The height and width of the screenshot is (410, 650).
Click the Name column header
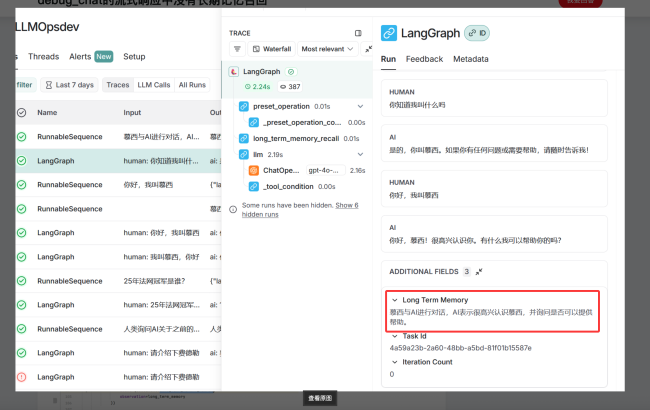tap(47, 113)
